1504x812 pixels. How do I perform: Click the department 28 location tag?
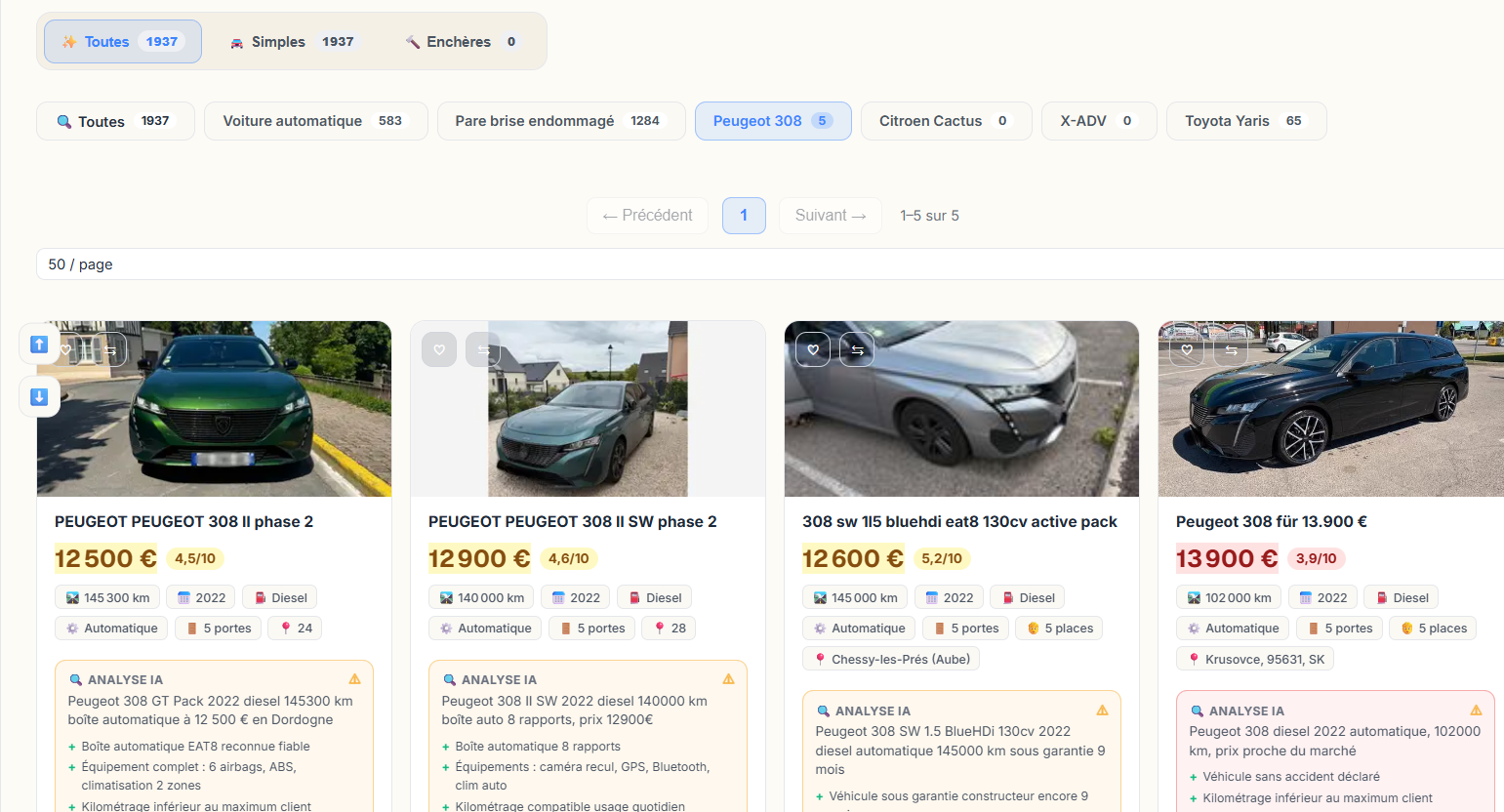tap(671, 629)
